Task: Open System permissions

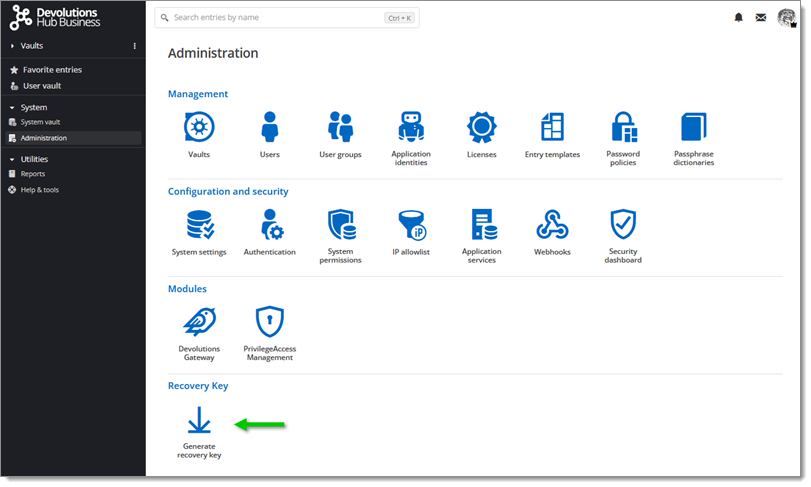Action: pos(340,224)
